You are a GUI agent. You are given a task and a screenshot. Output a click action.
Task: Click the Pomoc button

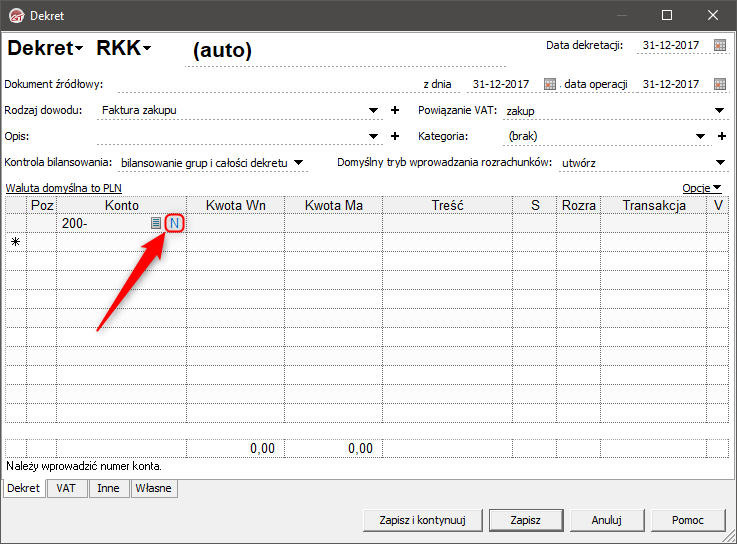tap(688, 520)
